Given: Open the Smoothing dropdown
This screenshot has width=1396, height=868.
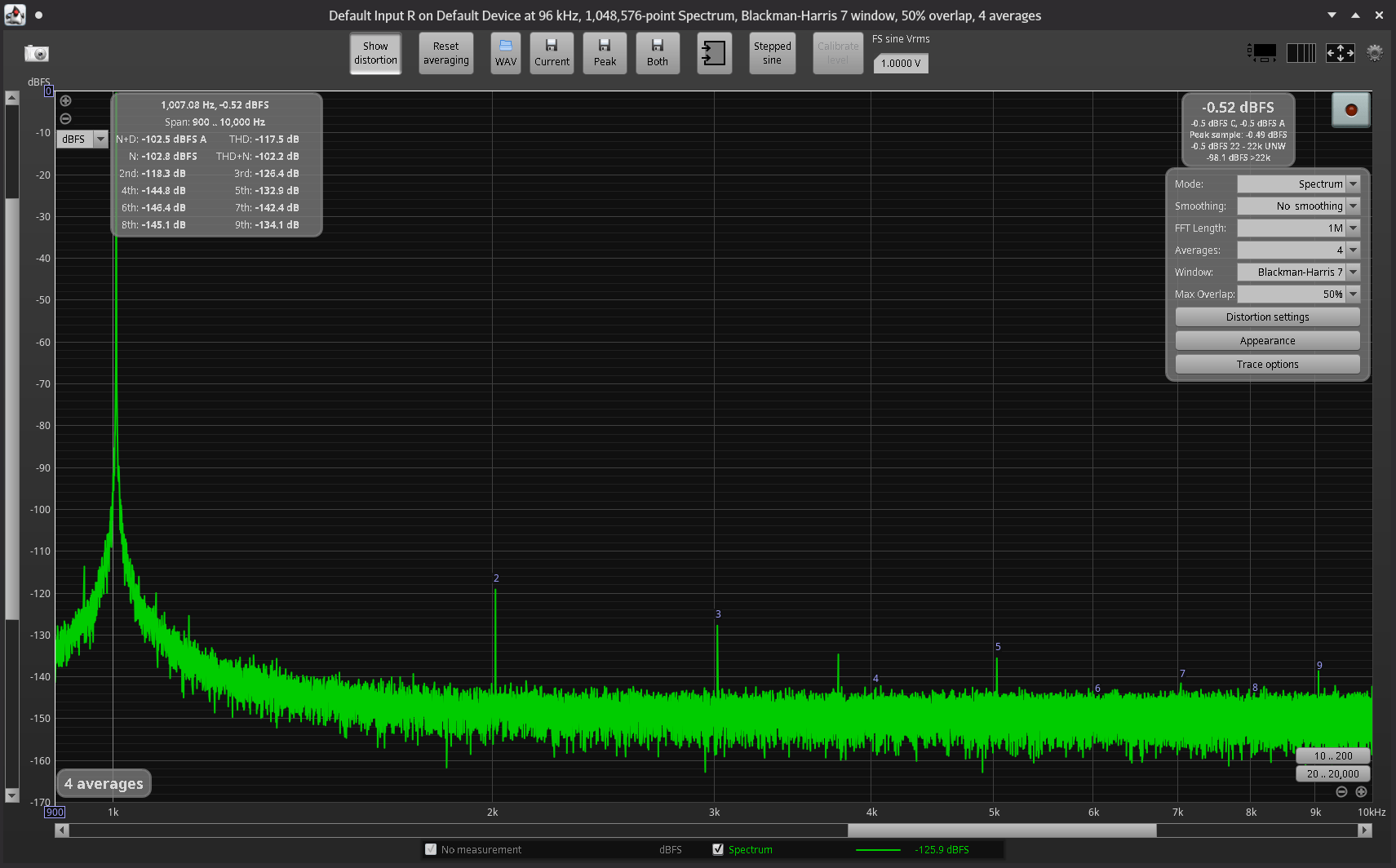Looking at the screenshot, I should click(x=1298, y=206).
